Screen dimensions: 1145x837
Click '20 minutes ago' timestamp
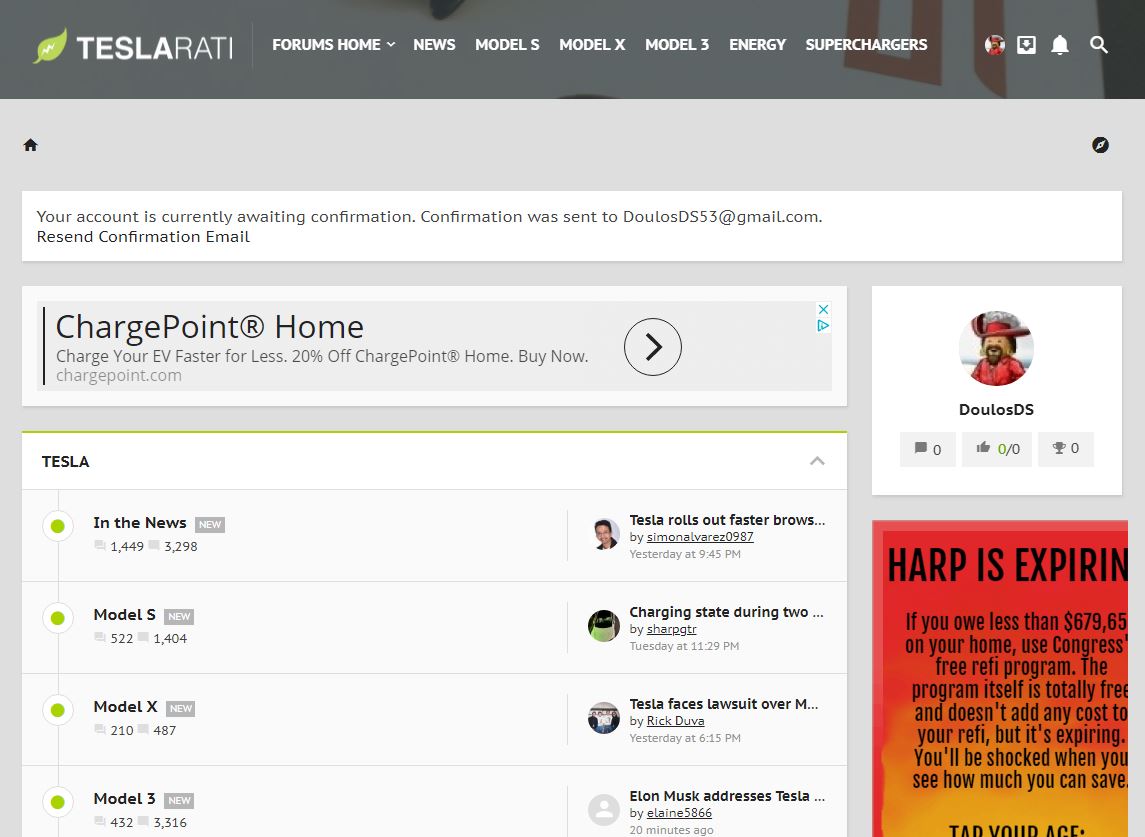[x=671, y=830]
